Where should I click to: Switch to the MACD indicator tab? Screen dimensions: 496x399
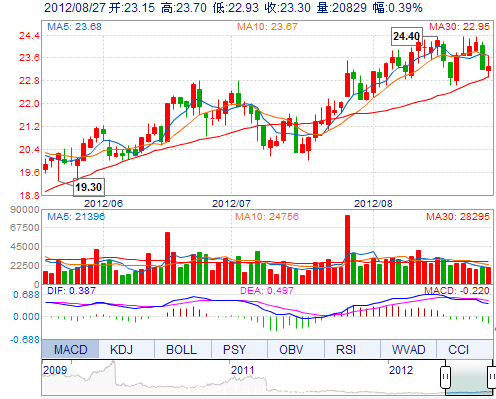(x=70, y=349)
